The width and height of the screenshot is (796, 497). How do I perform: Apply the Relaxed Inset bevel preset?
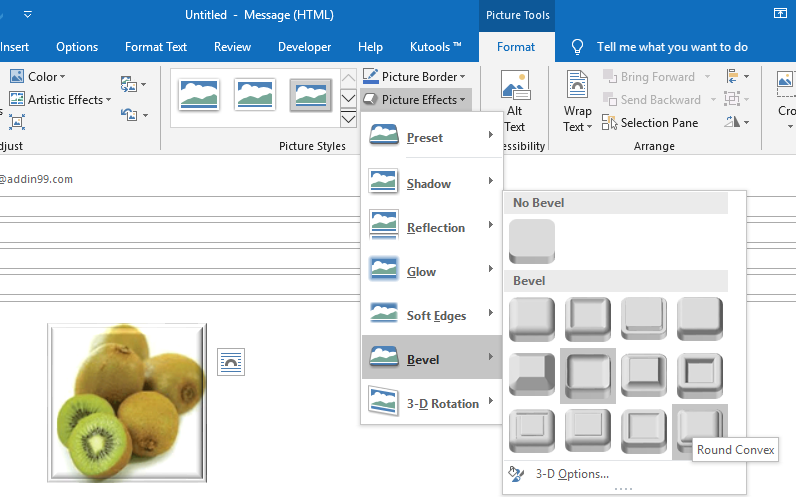(588, 320)
